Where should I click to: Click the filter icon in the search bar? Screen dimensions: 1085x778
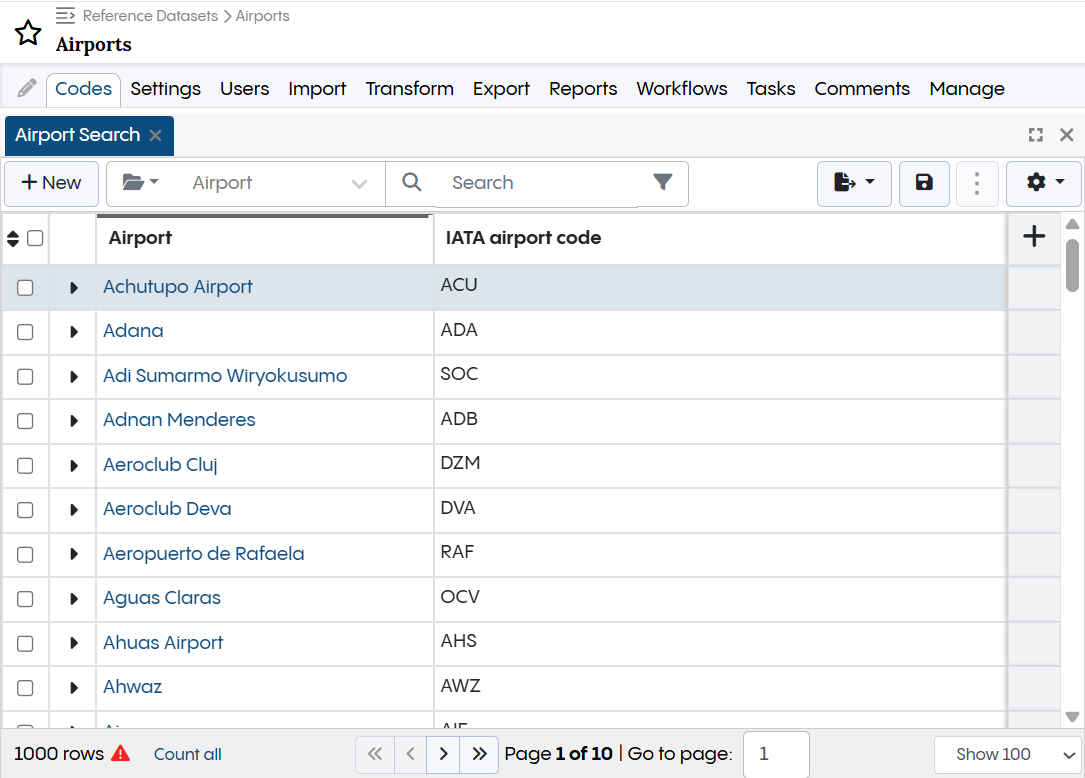point(662,183)
